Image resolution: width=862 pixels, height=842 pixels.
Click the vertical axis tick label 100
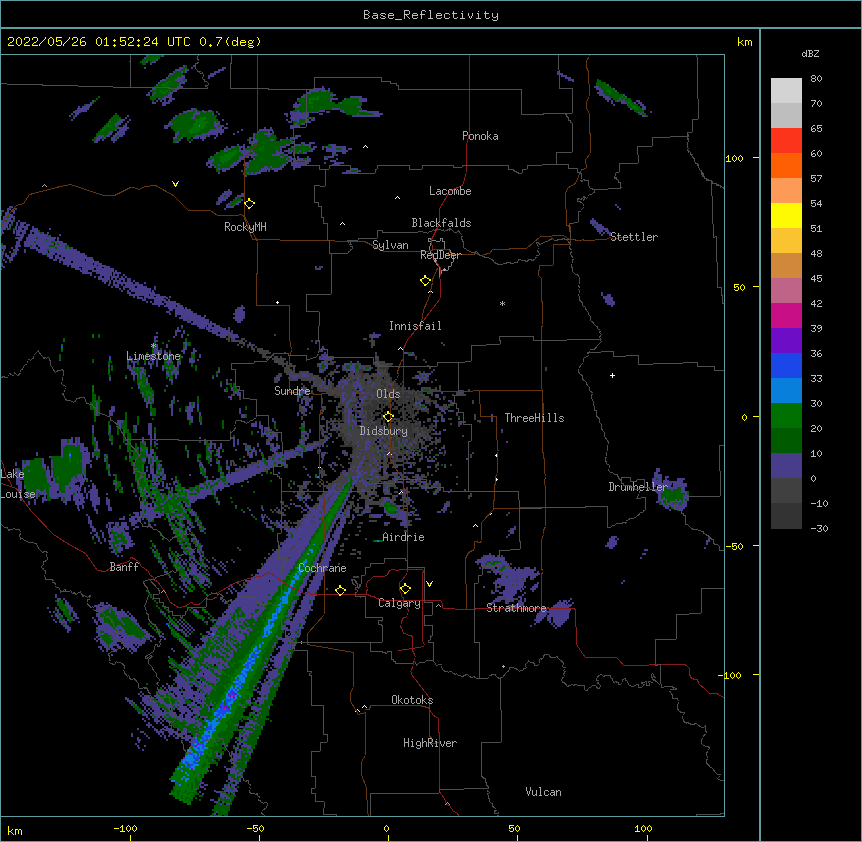[x=734, y=158]
